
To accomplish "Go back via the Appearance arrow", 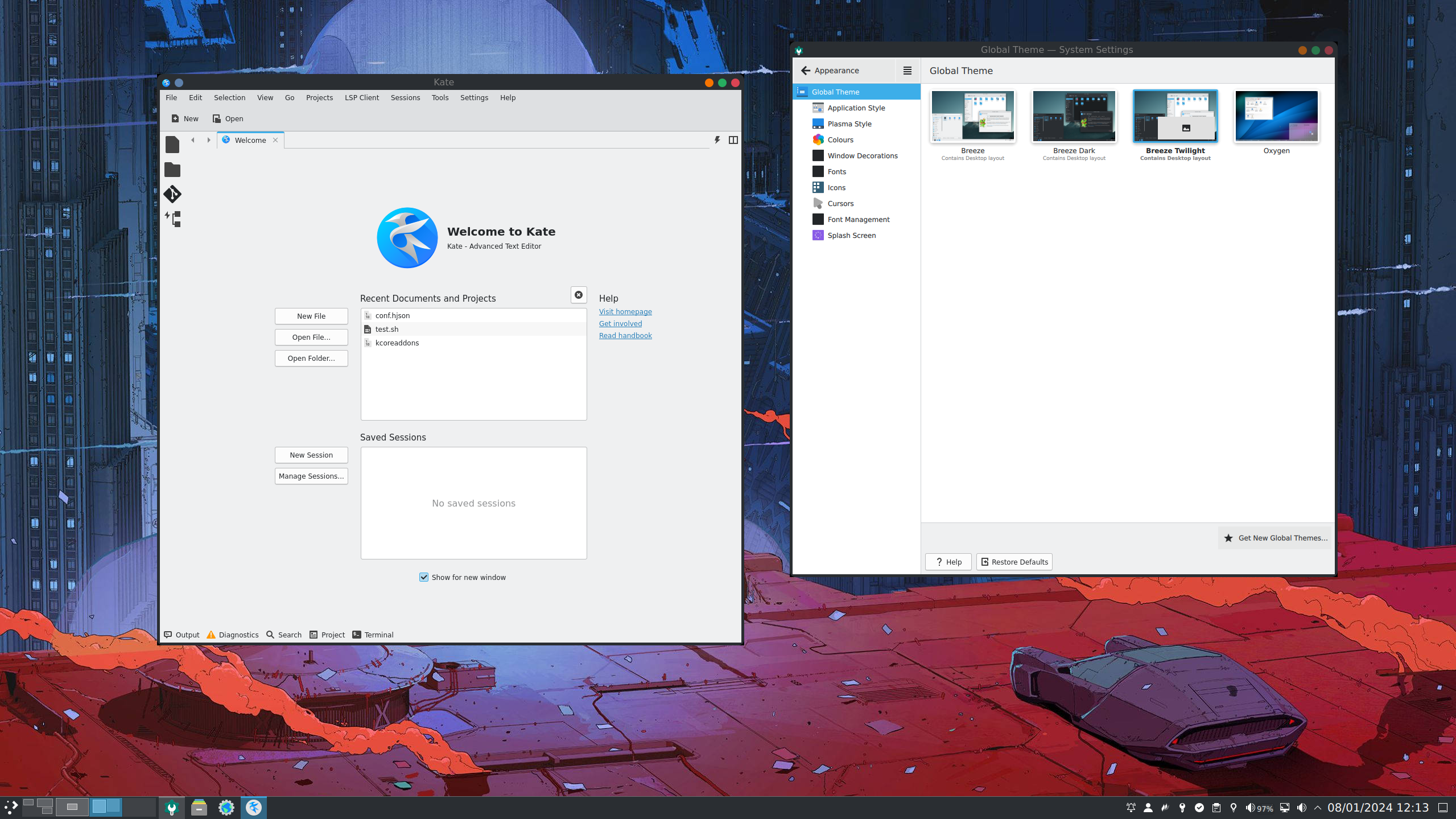I will (x=806, y=71).
